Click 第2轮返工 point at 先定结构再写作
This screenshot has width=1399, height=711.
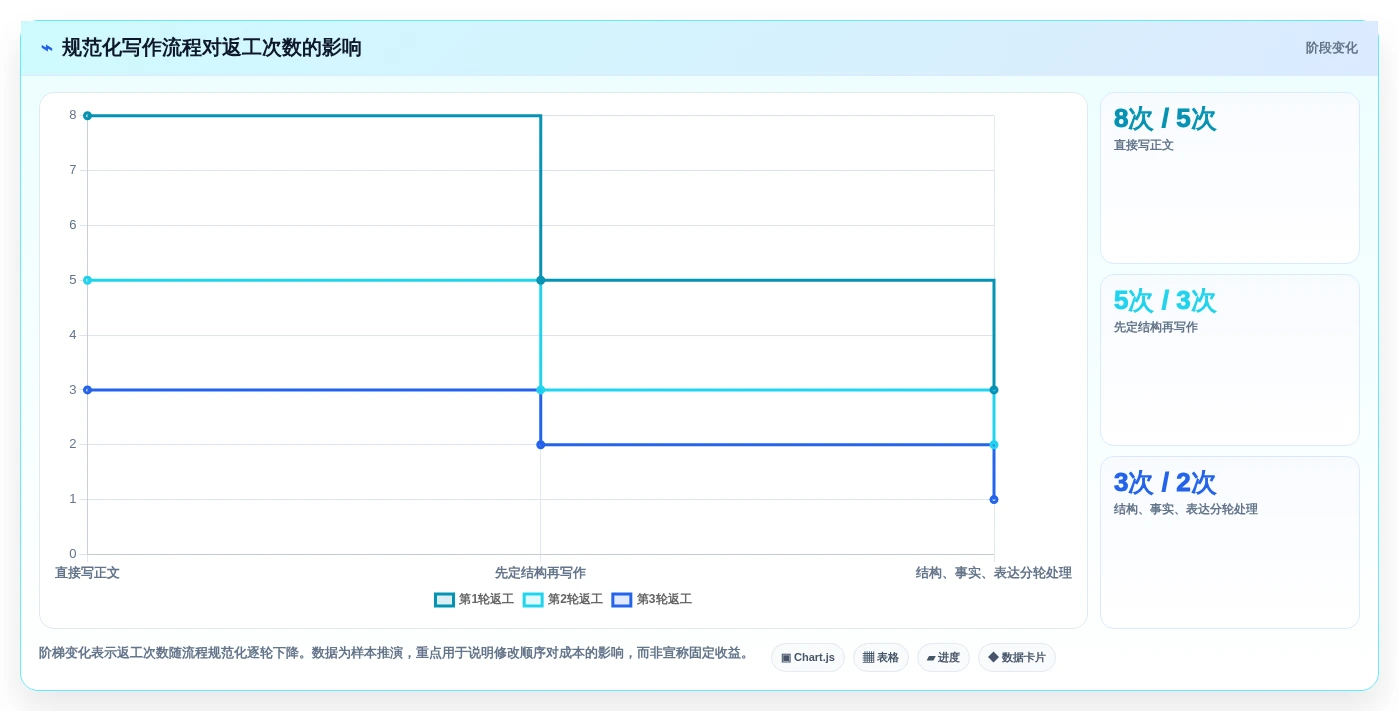click(x=541, y=390)
